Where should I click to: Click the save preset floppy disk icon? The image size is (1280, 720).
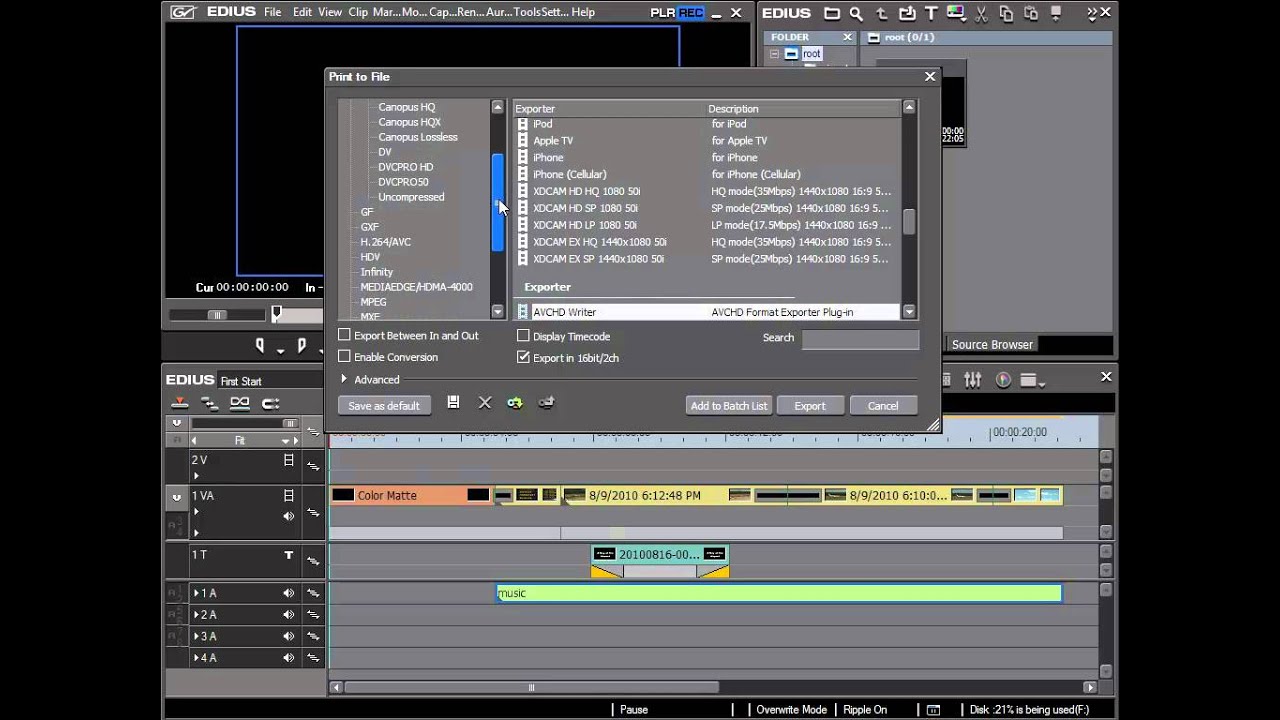pyautogui.click(x=453, y=403)
